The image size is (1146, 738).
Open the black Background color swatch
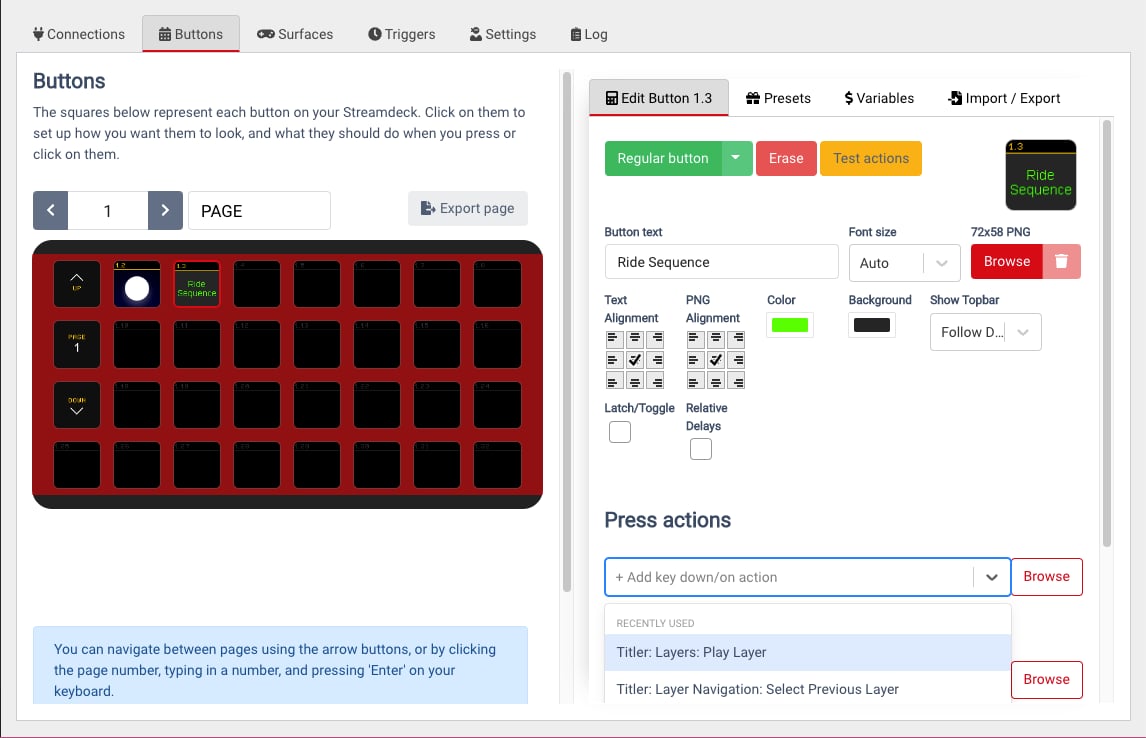click(871, 325)
